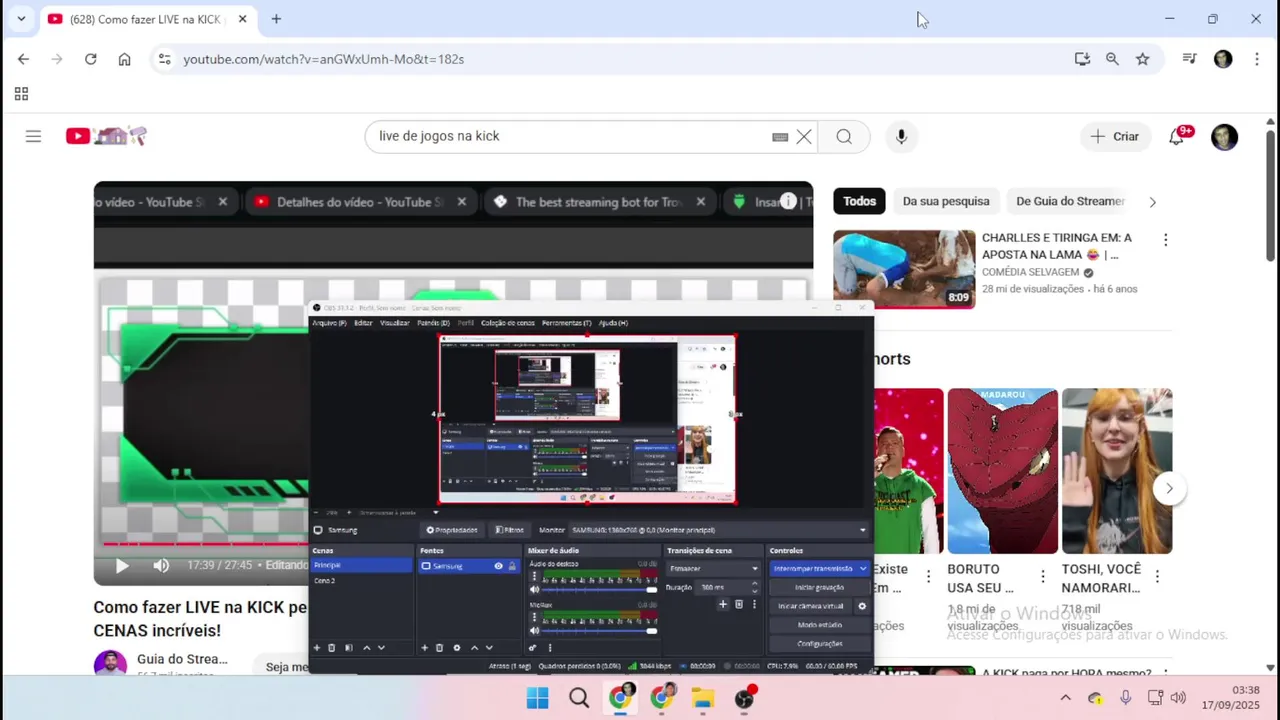The image size is (1280, 720).
Task: Open YouTube notifications bell
Action: click(1176, 137)
